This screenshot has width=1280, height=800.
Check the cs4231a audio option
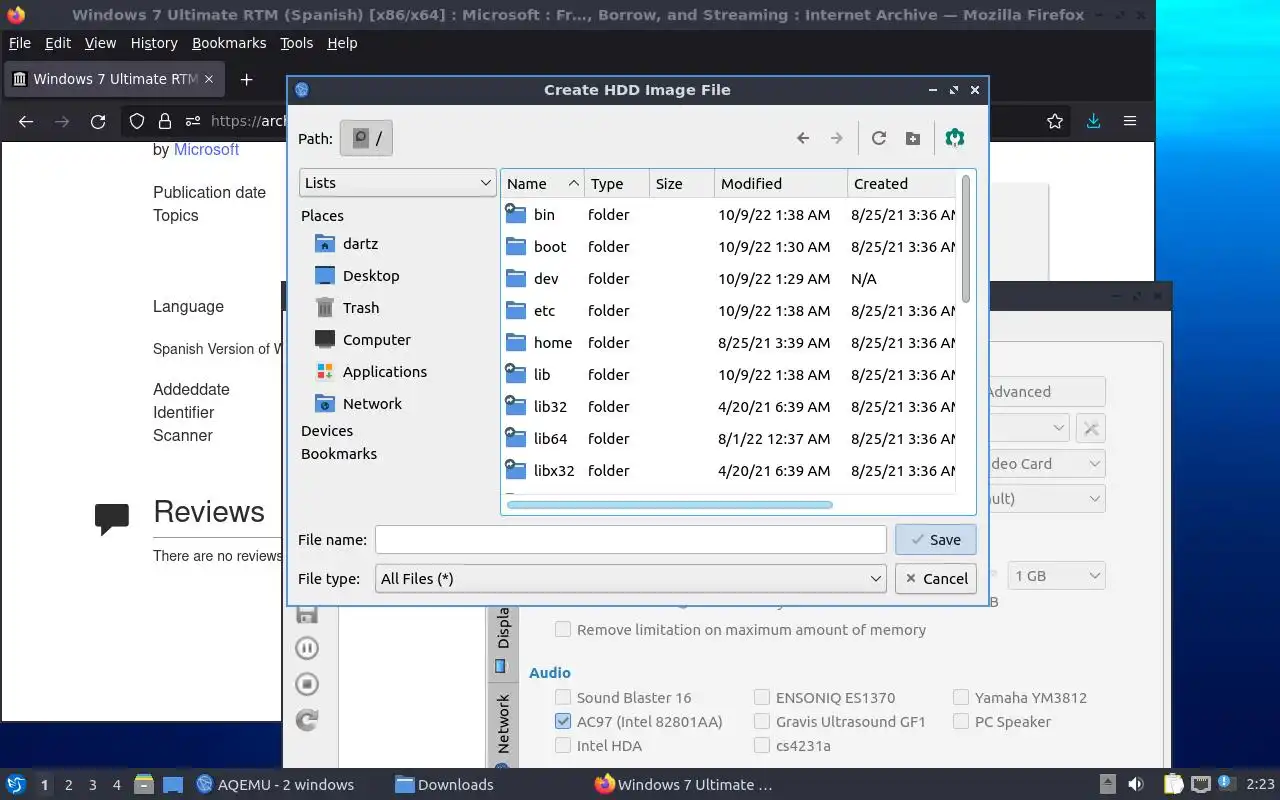tap(762, 745)
